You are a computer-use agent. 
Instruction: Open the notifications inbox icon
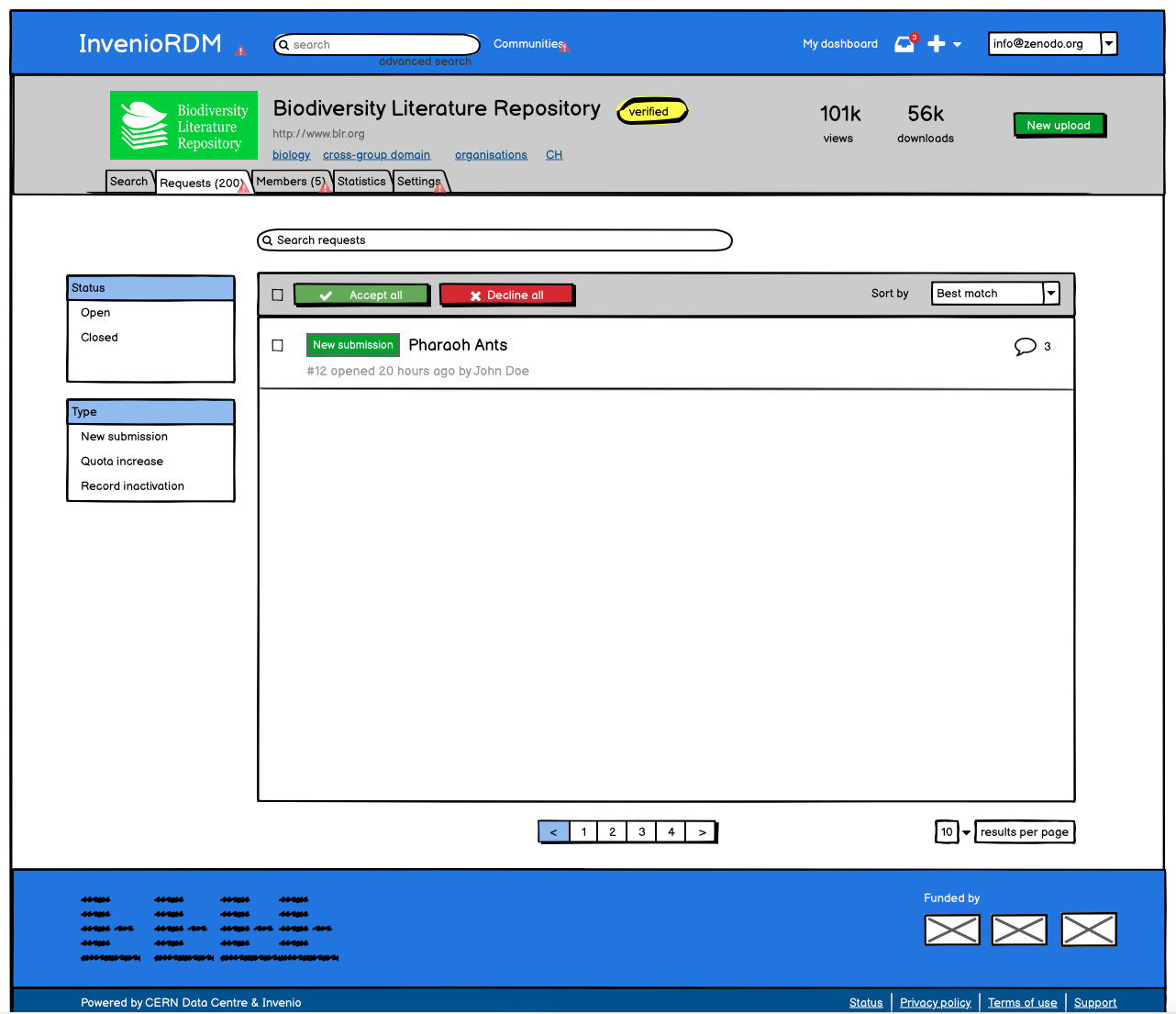point(904,43)
